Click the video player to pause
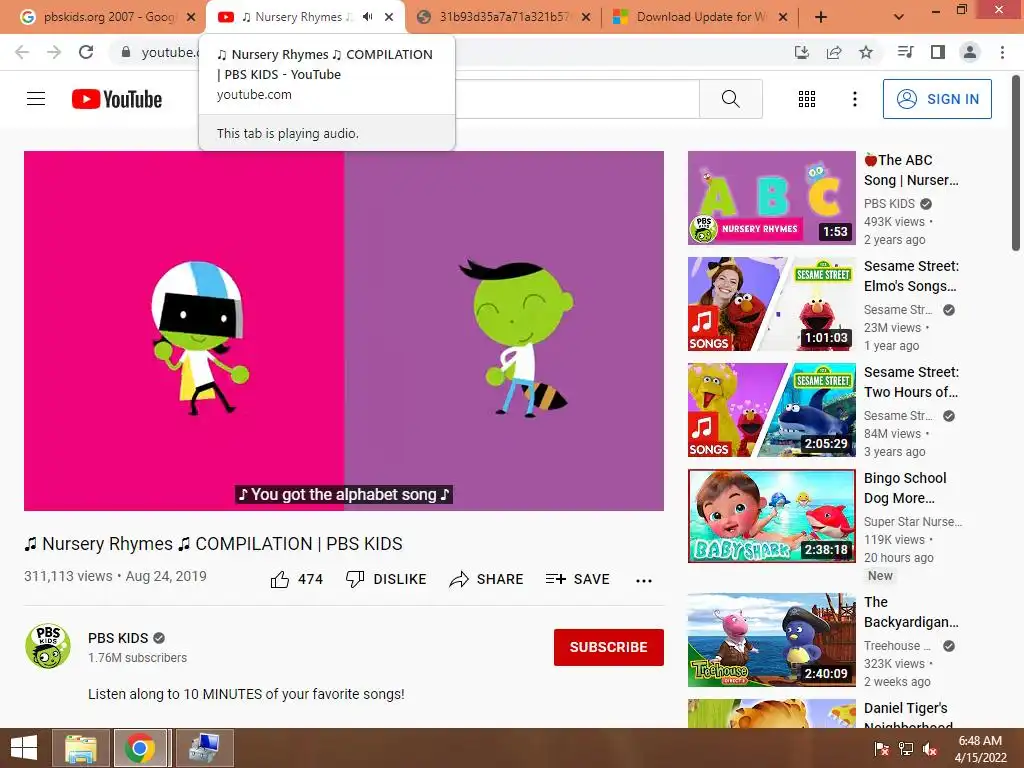The width and height of the screenshot is (1024, 768). click(x=344, y=331)
